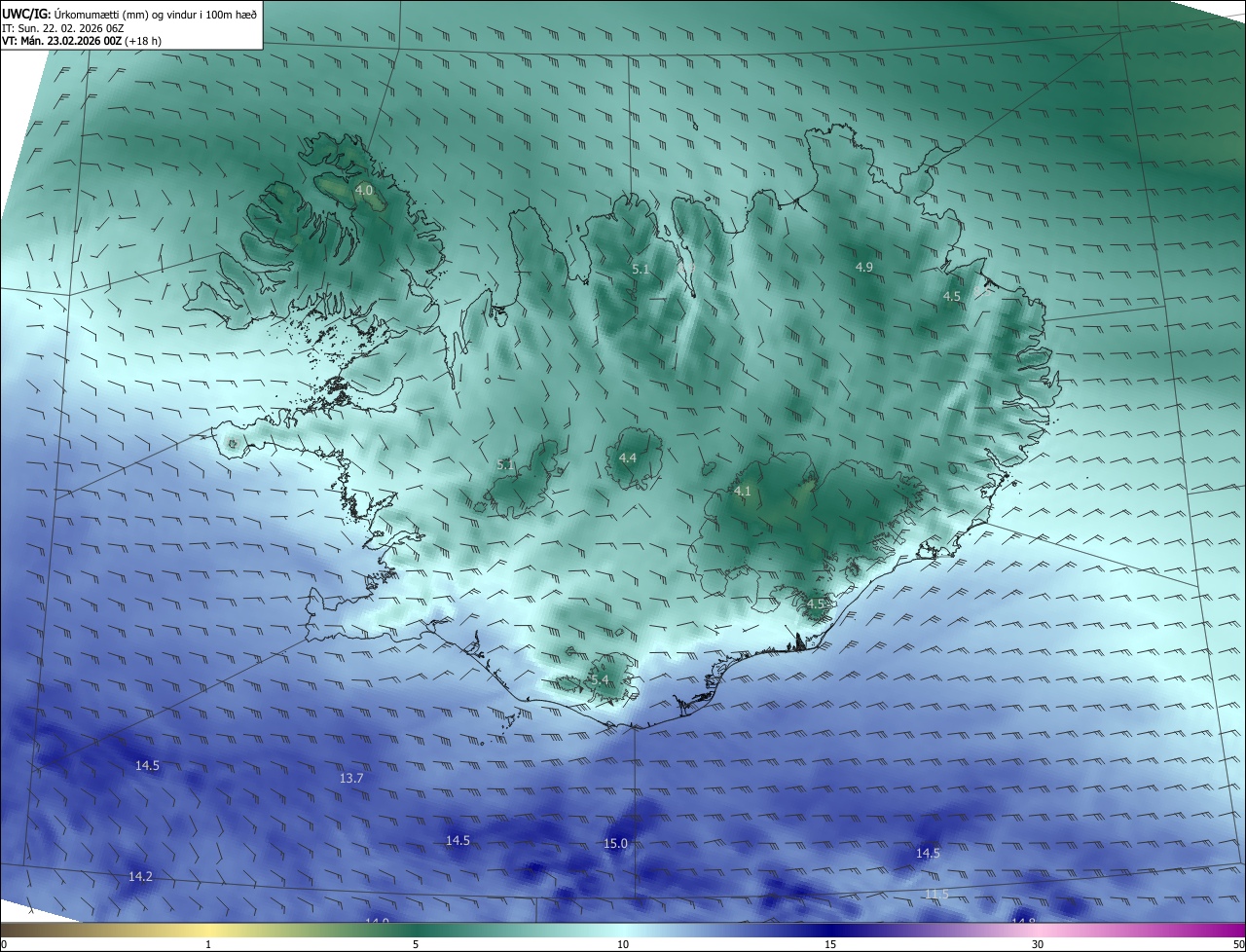Image resolution: width=1246 pixels, height=952 pixels.
Task: Click the '5.4' value near the south coast
Action: click(599, 679)
